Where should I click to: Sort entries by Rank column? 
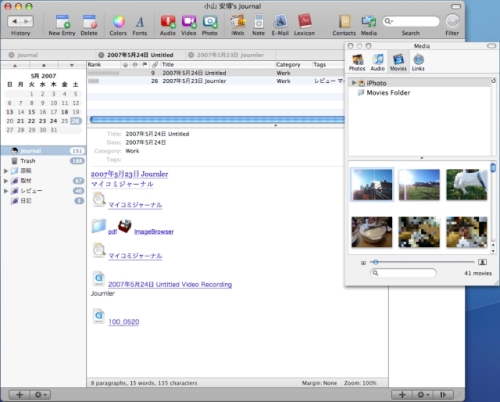[x=104, y=65]
